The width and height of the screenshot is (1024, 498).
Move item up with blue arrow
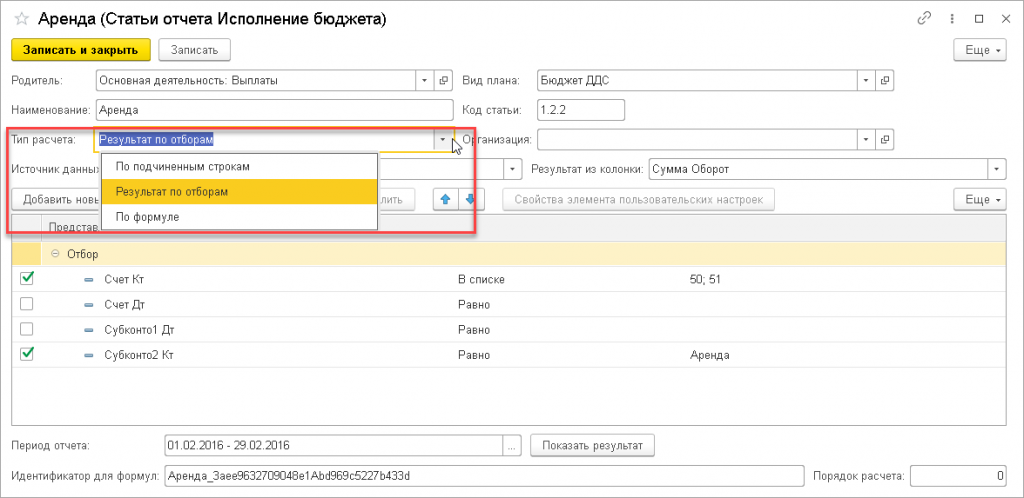click(443, 200)
